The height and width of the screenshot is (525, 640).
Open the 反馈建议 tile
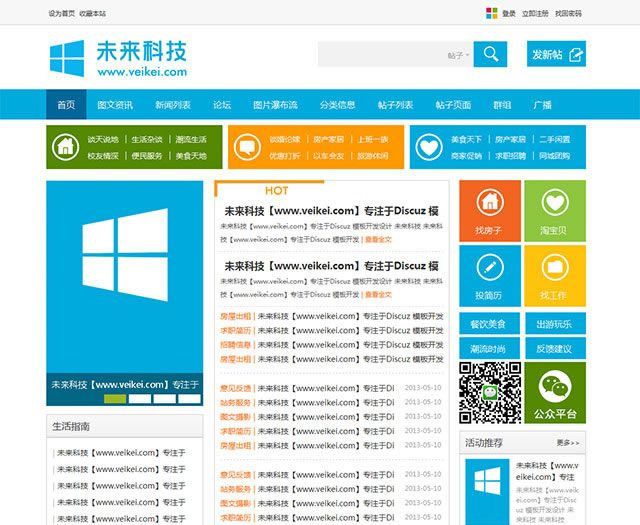[556, 348]
